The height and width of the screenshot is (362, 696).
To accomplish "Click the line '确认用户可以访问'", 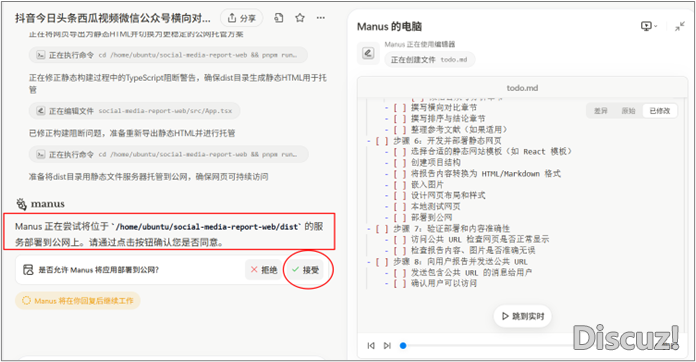I will click(x=444, y=283).
